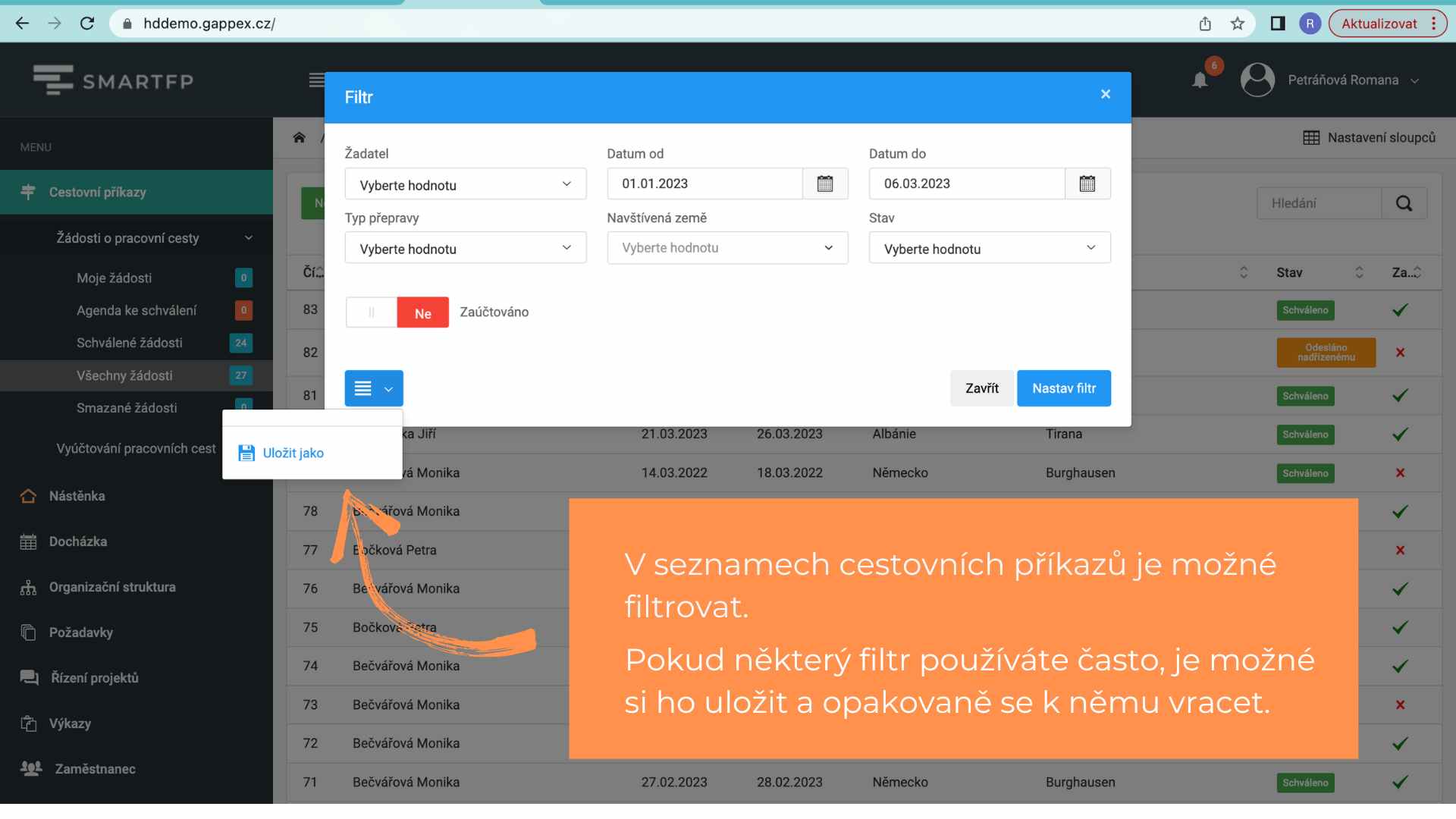Open the Typ přepravy dropdown
1456x819 pixels.
465,248
